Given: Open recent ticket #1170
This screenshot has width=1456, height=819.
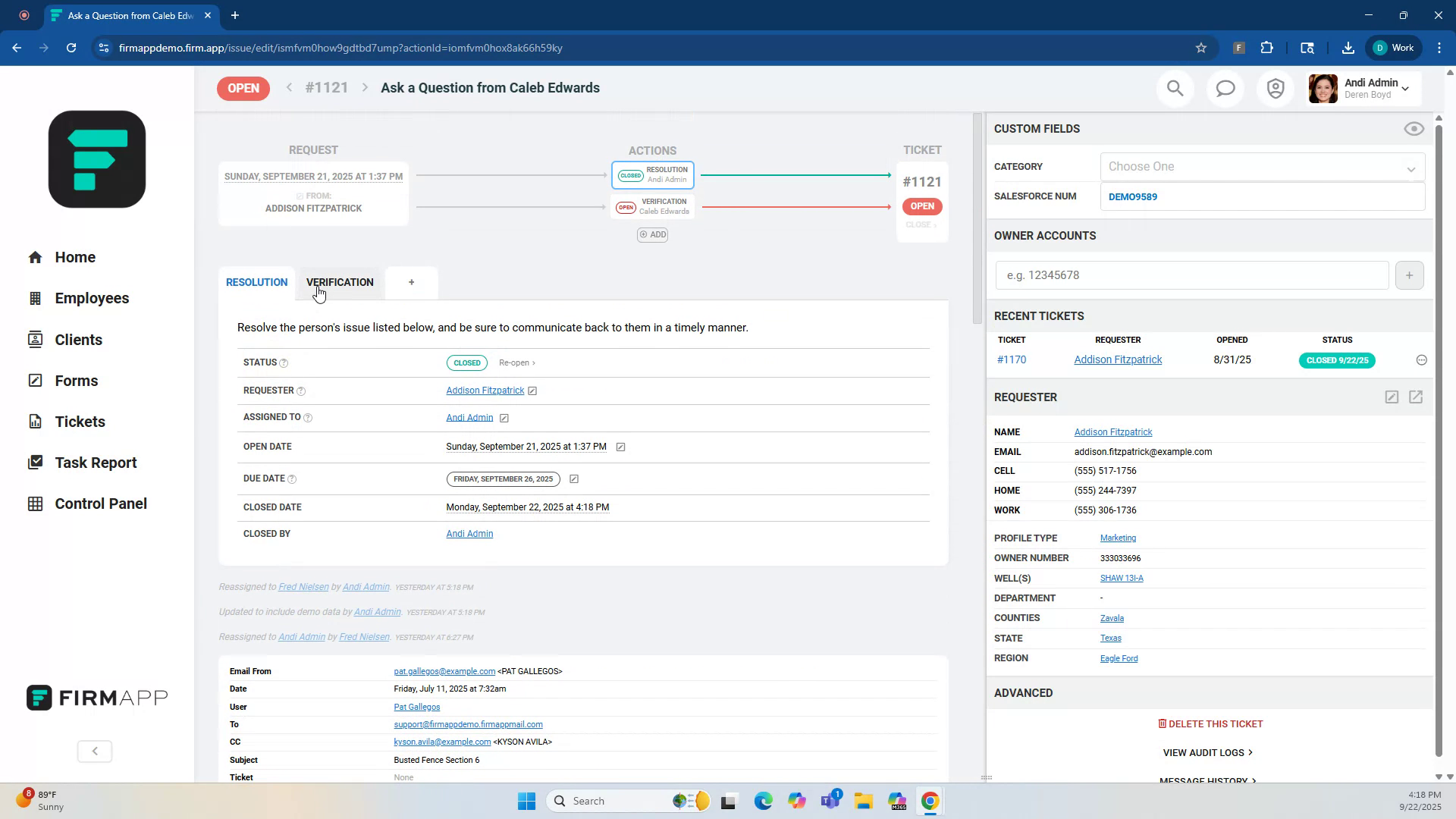Looking at the screenshot, I should tap(1011, 359).
